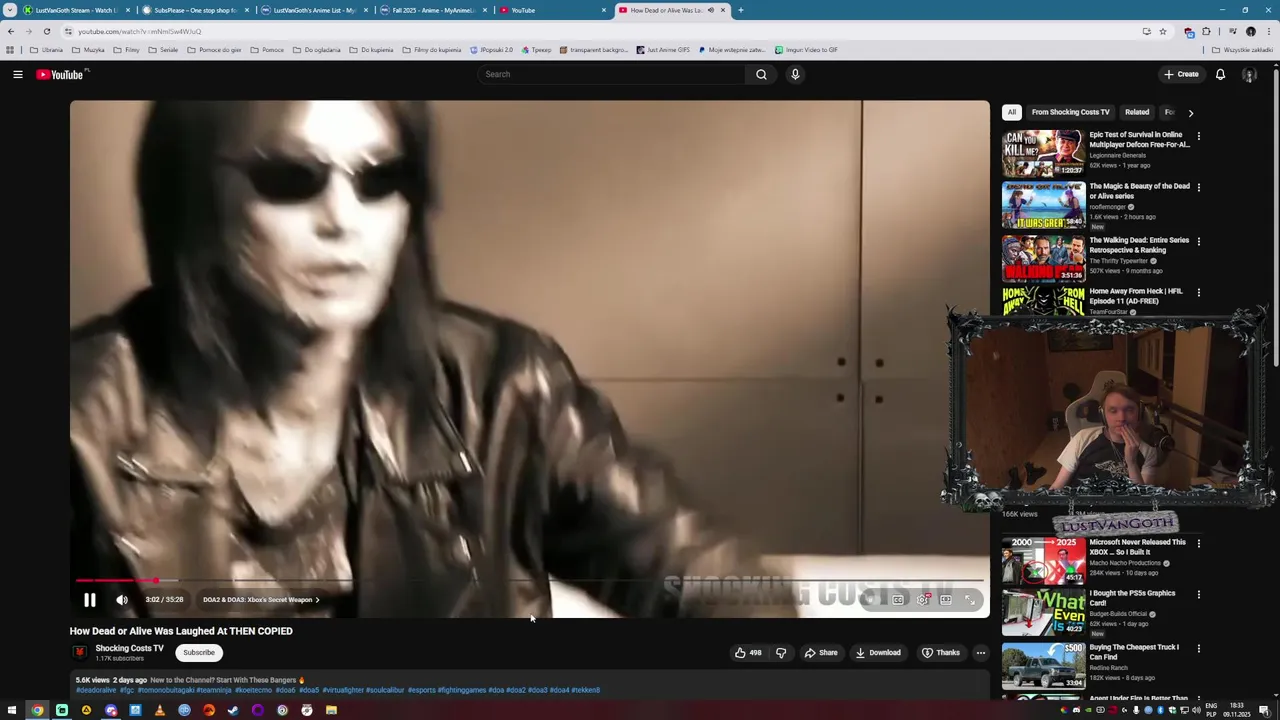Screen dimensions: 1280x720
Task: Click the Create button
Action: point(1181,74)
